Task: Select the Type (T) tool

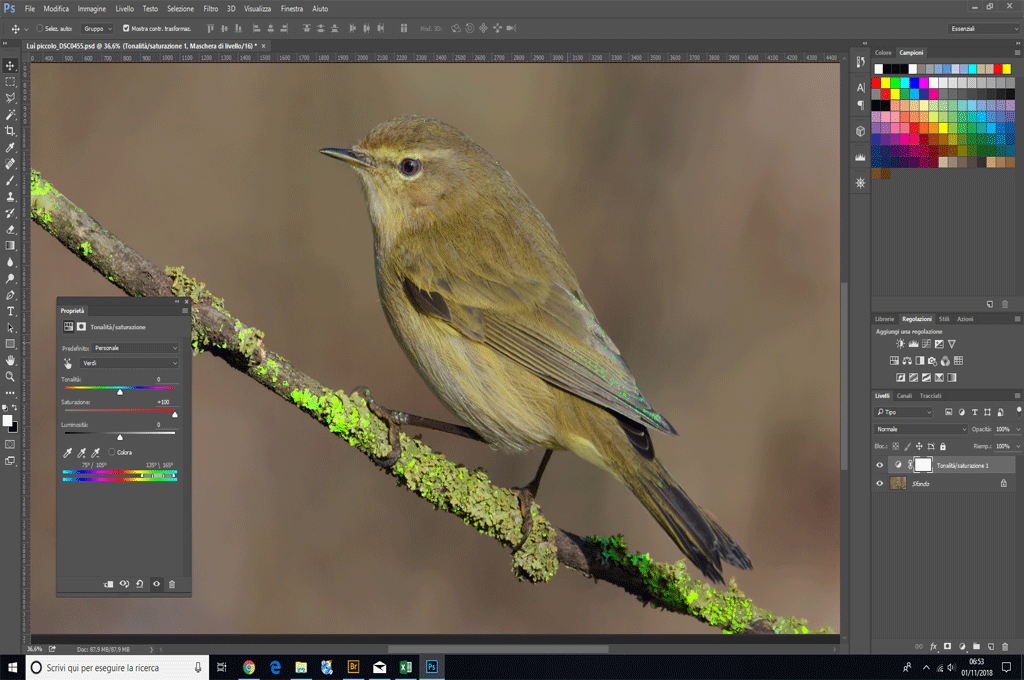Action: 11,311
